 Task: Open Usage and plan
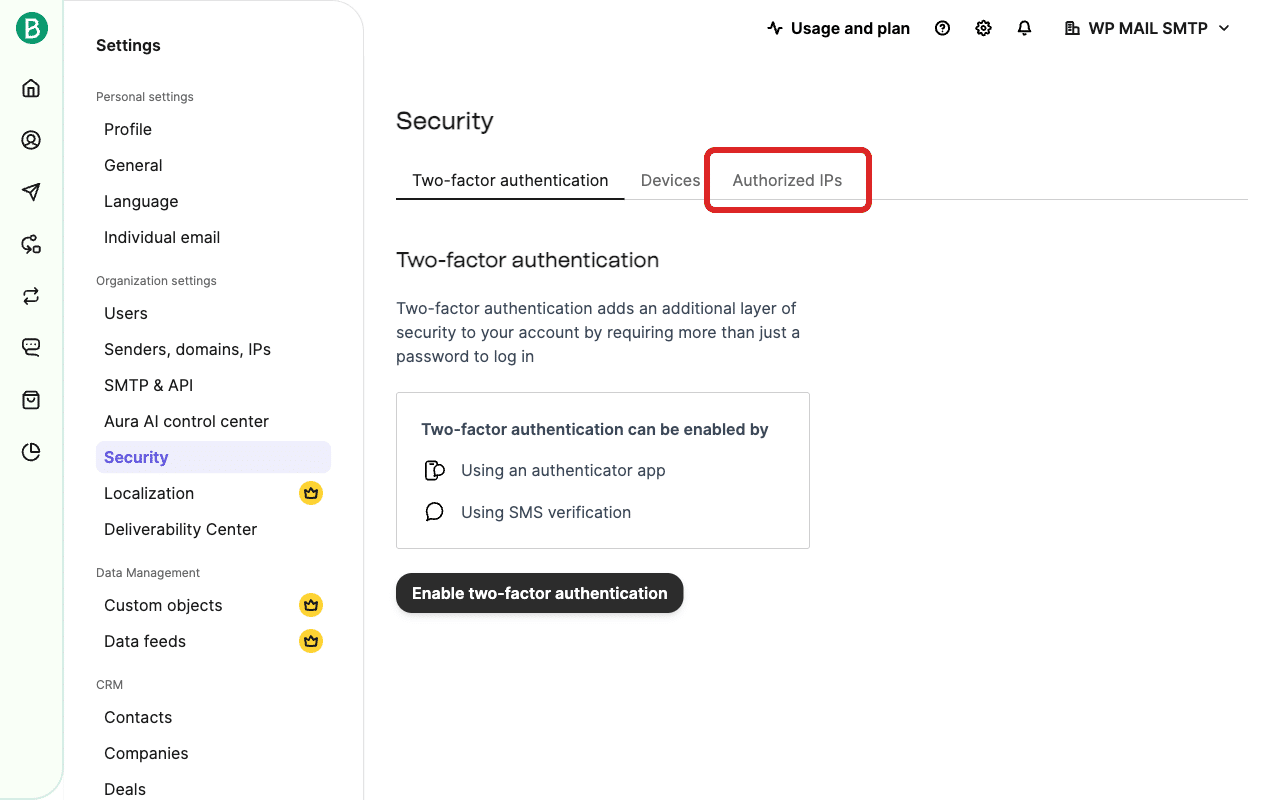[x=838, y=28]
